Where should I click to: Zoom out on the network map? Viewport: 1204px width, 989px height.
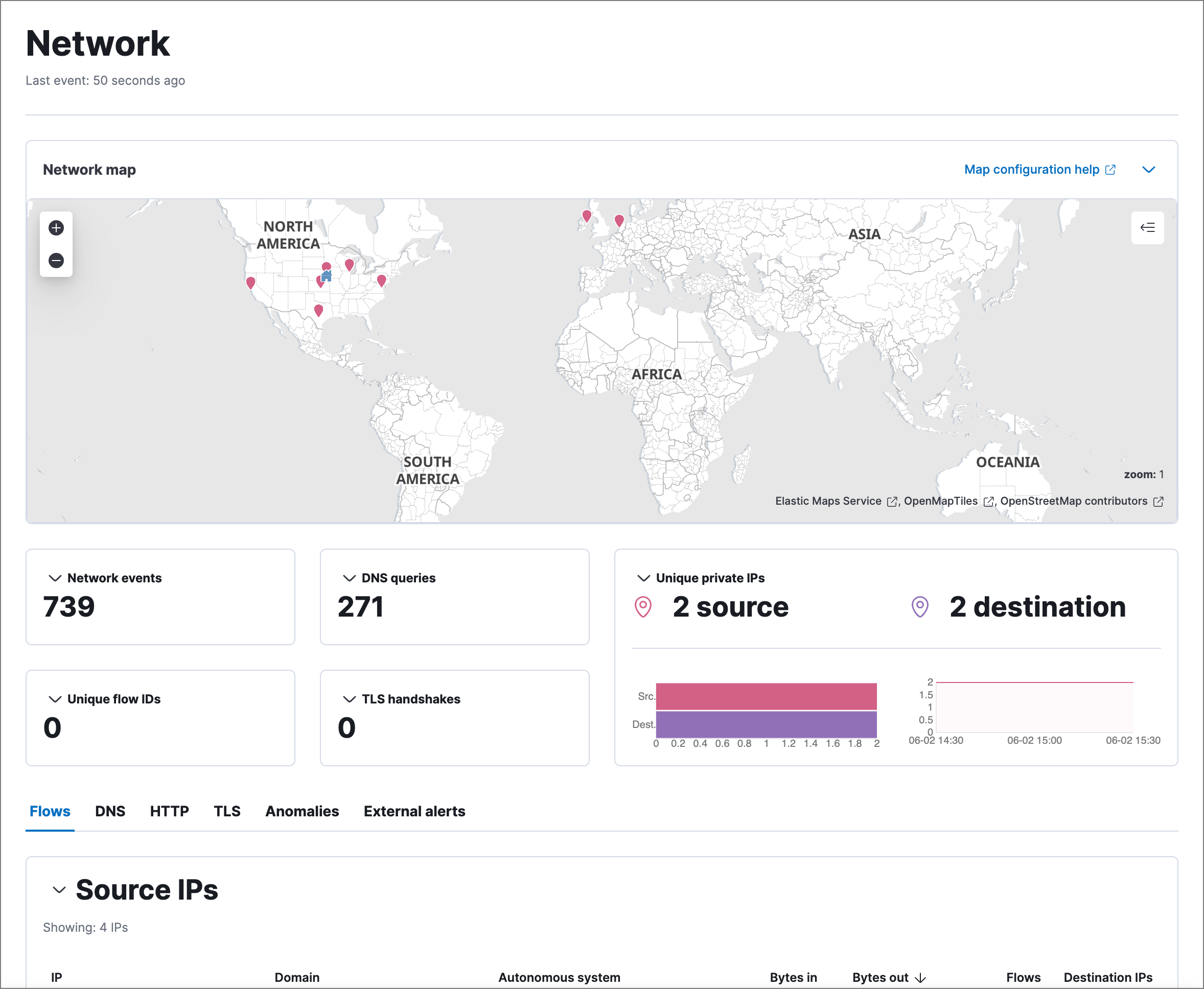pos(56,260)
